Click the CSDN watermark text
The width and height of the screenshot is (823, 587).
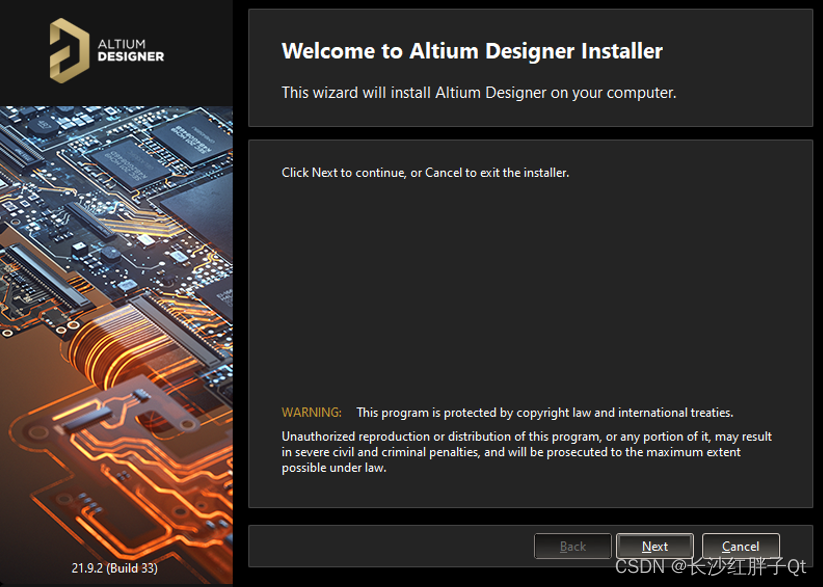709,567
